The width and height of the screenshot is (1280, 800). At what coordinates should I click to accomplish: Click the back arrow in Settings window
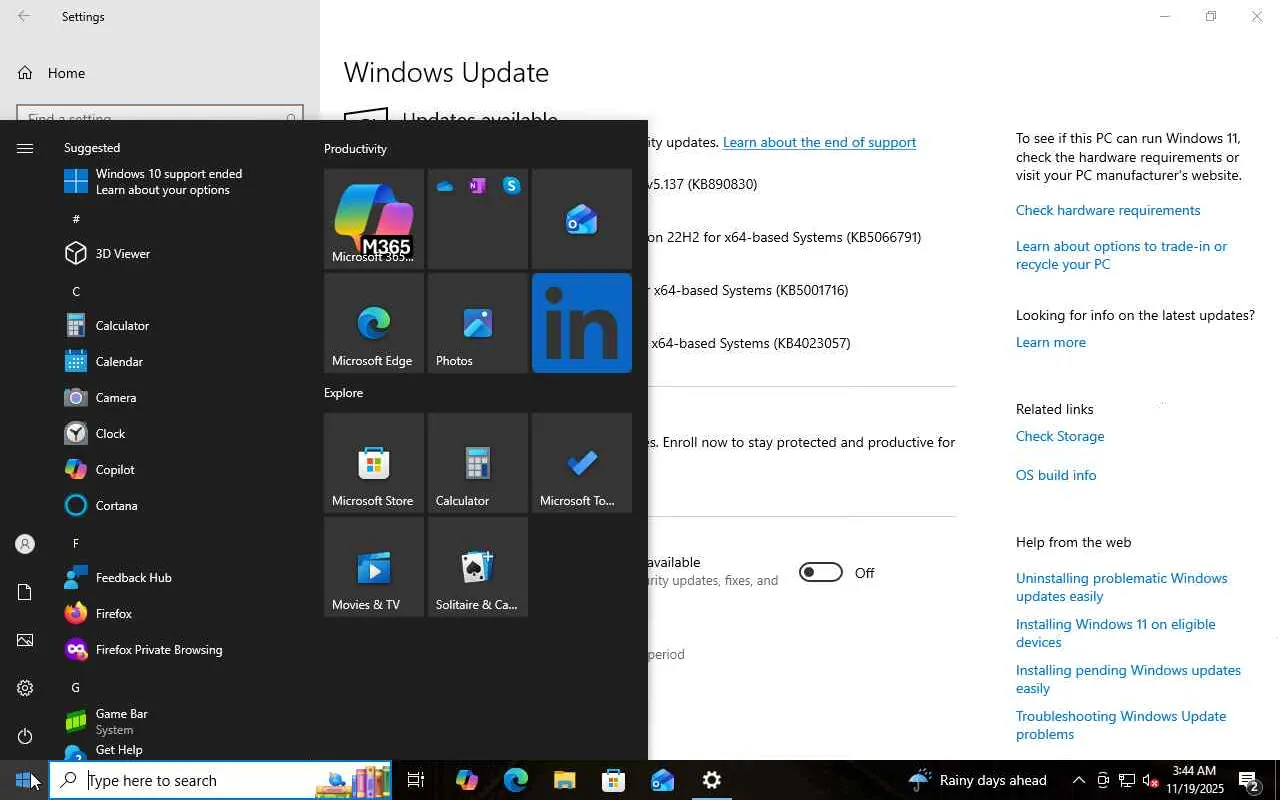(x=24, y=16)
